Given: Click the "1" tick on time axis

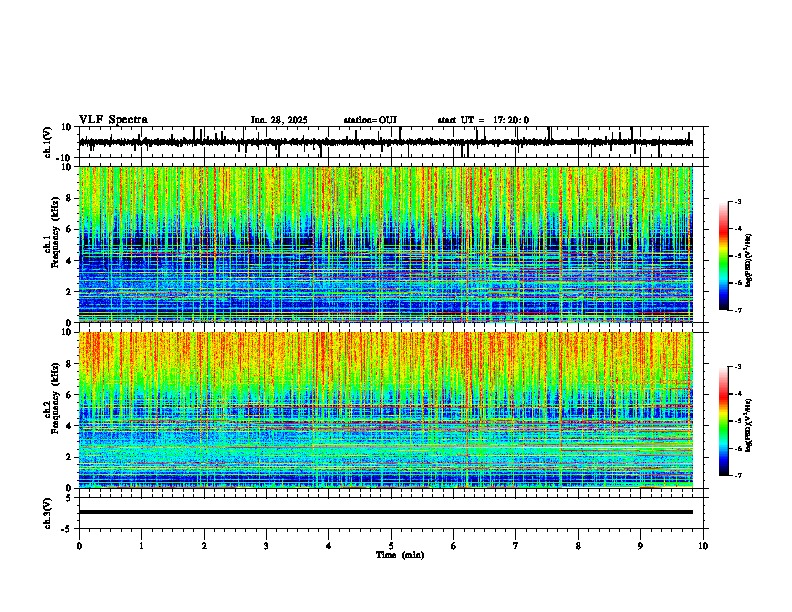Looking at the screenshot, I should click(x=141, y=546).
